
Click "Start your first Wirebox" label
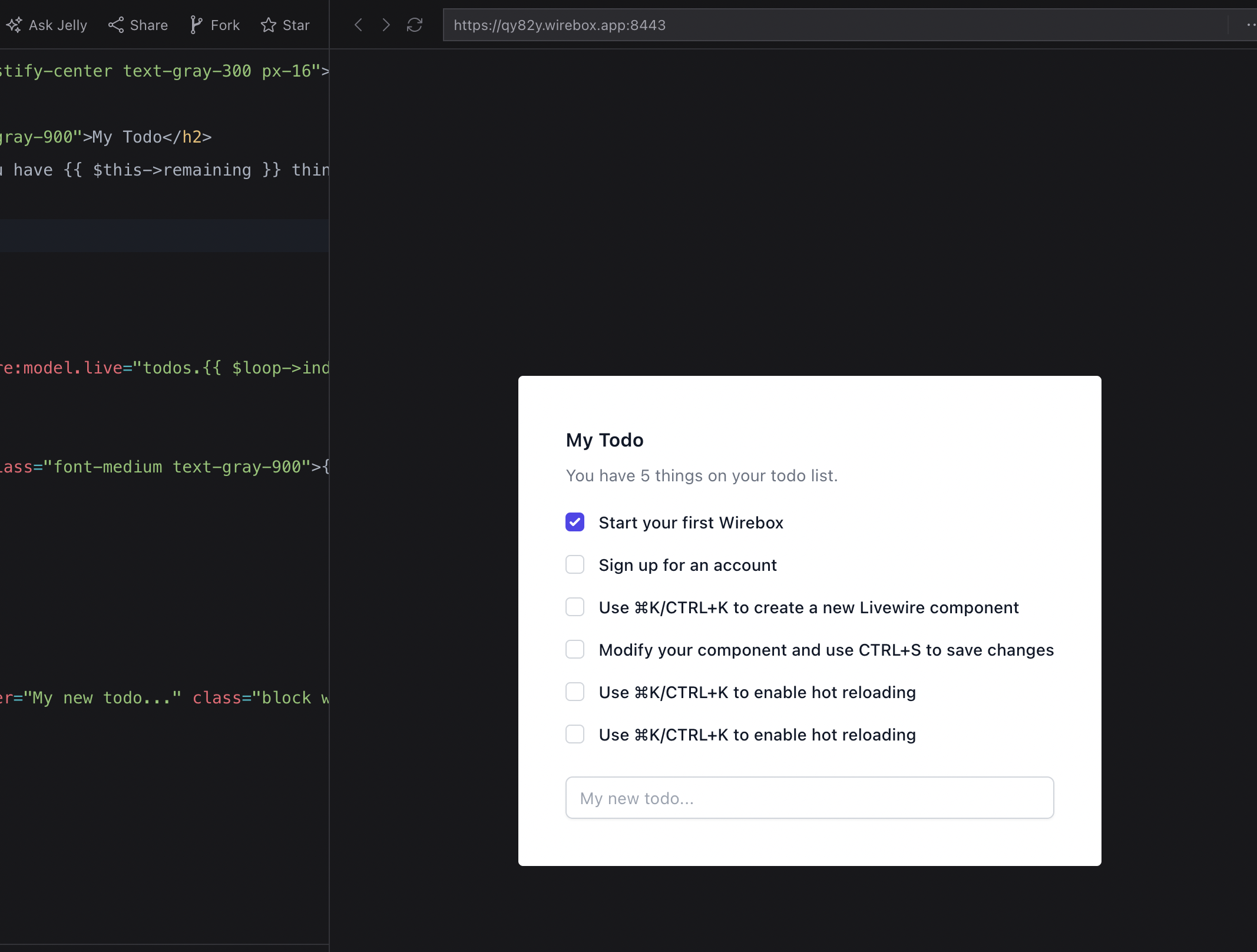point(691,523)
